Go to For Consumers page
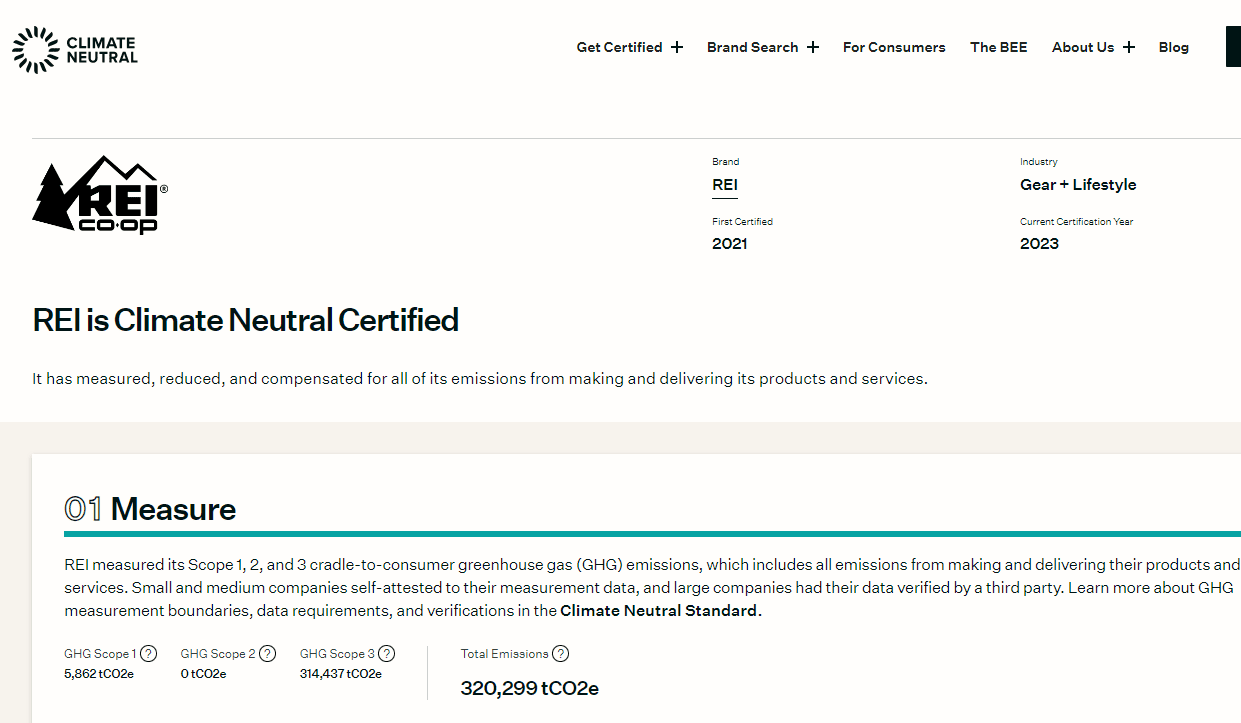1241x723 pixels. (x=894, y=47)
